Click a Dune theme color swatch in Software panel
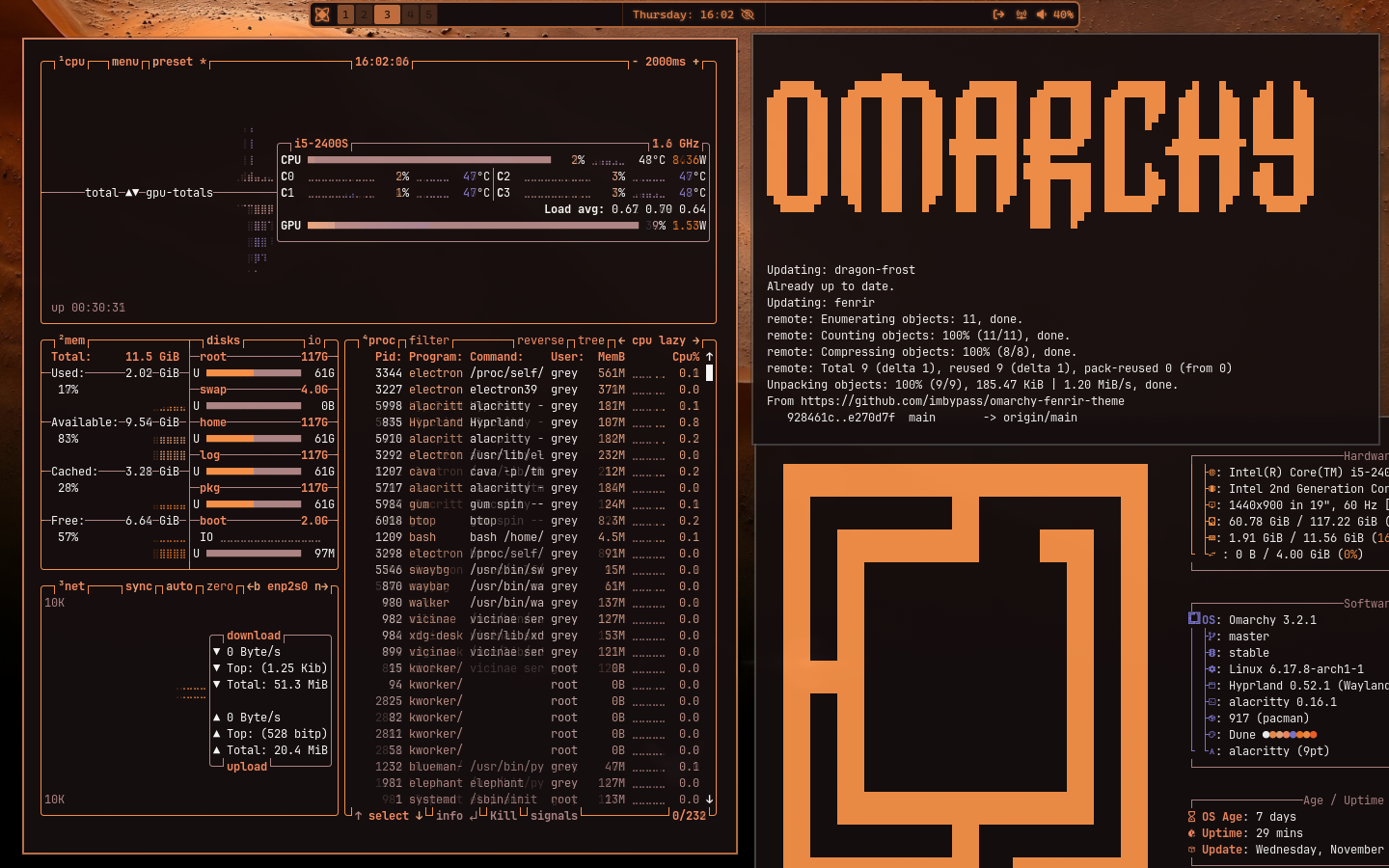 point(1290,734)
